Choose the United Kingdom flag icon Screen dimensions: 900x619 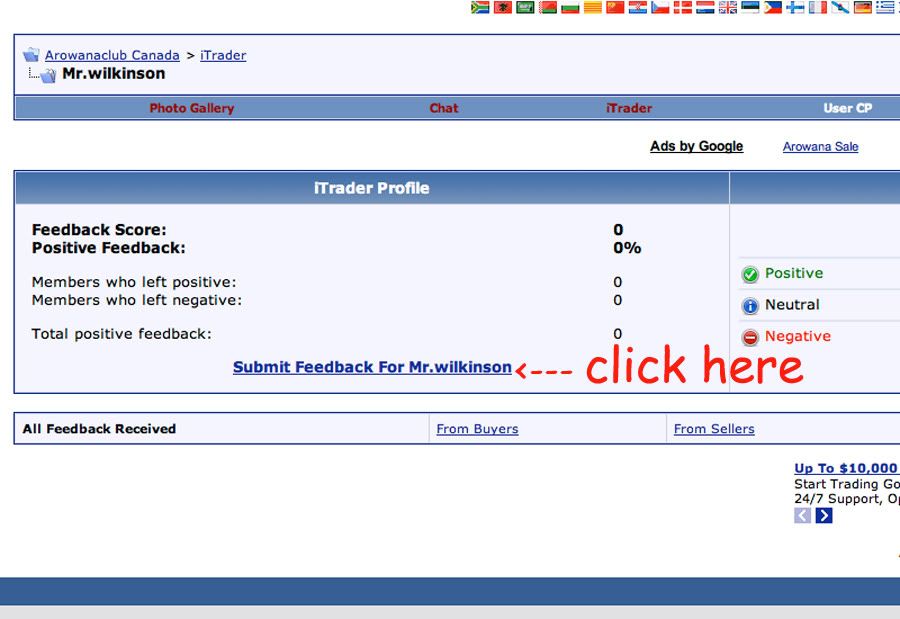(x=727, y=7)
